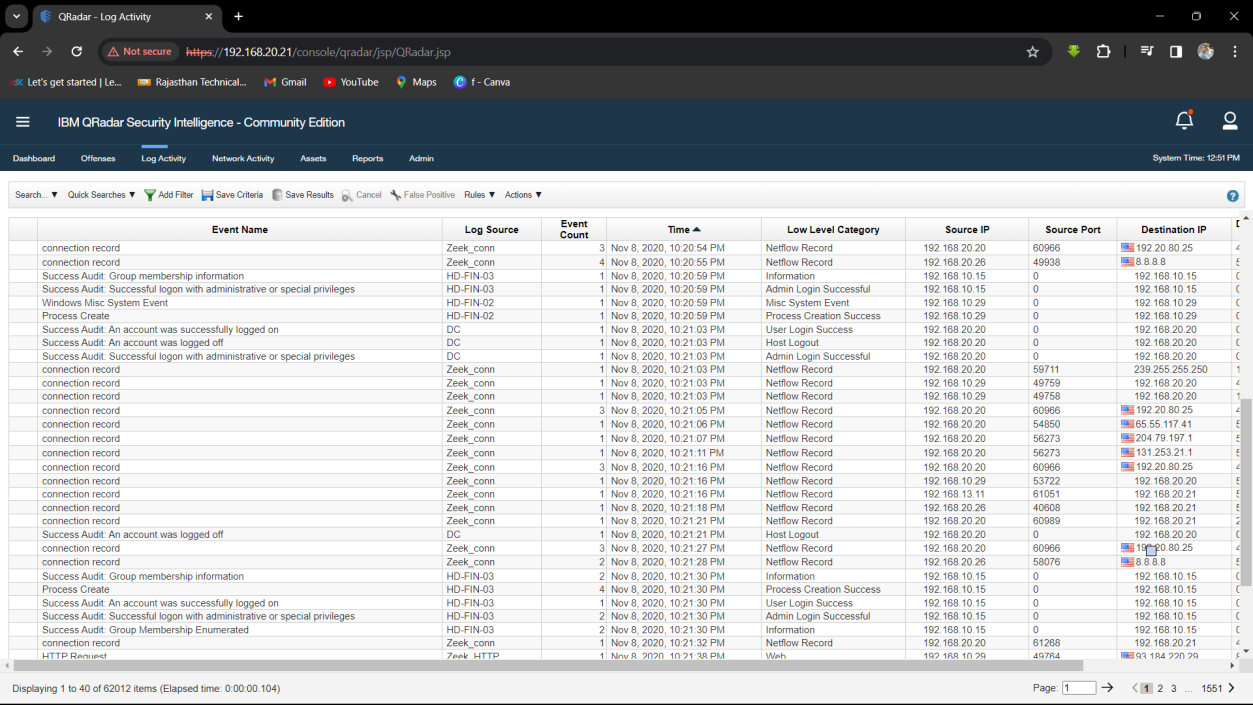Expand the Search dropdown menu

click(x=36, y=195)
